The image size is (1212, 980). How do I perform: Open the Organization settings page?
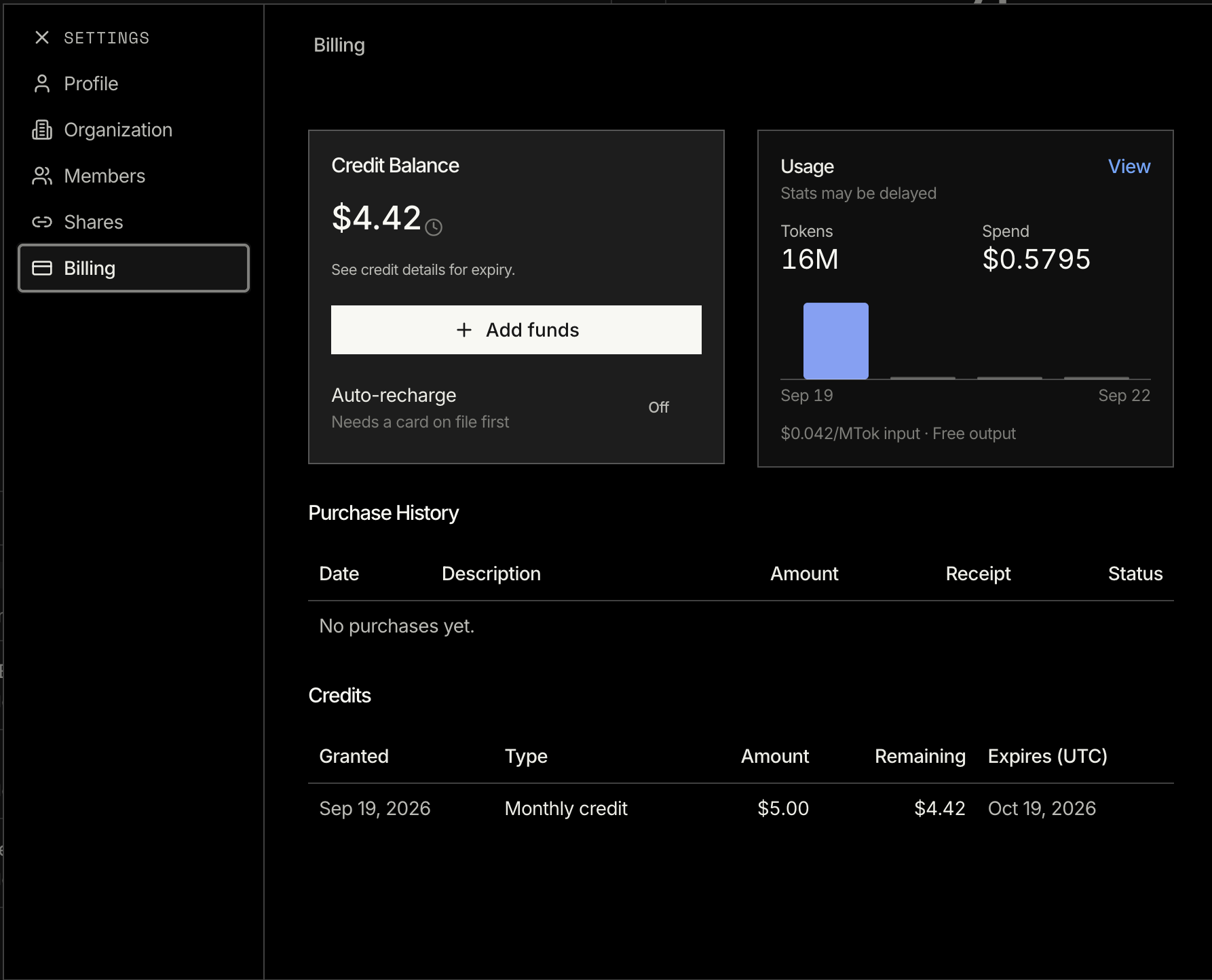coord(134,130)
